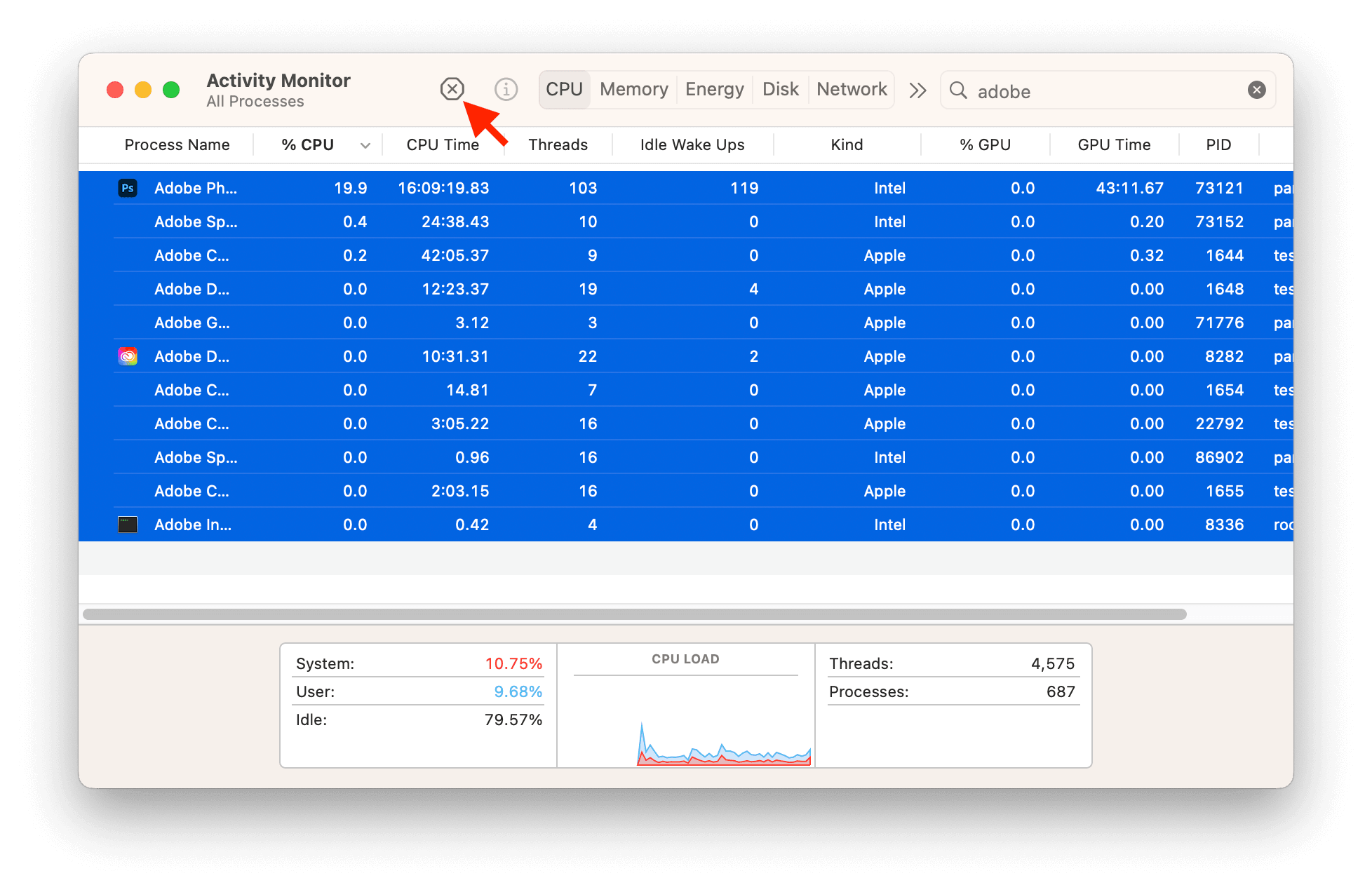Sort by the Threads column header
Viewport: 1372px width, 892px height.
pyautogui.click(x=558, y=144)
